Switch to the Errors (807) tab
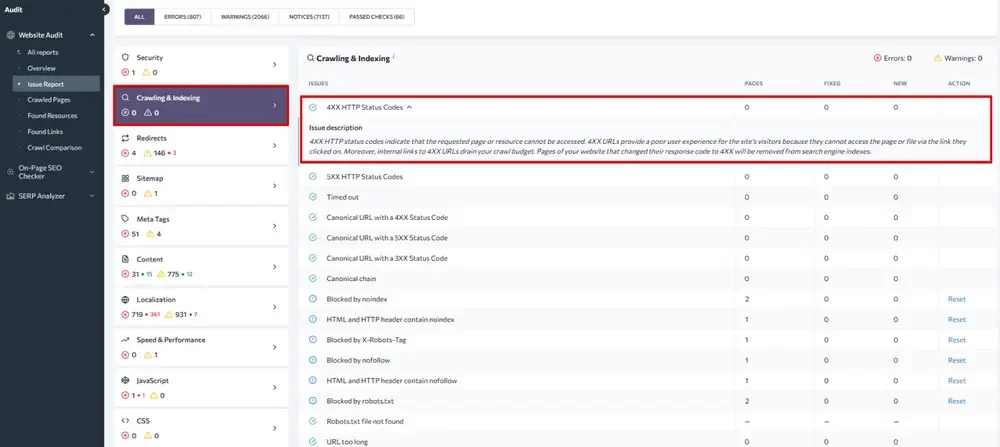1000x447 pixels. pyautogui.click(x=182, y=17)
